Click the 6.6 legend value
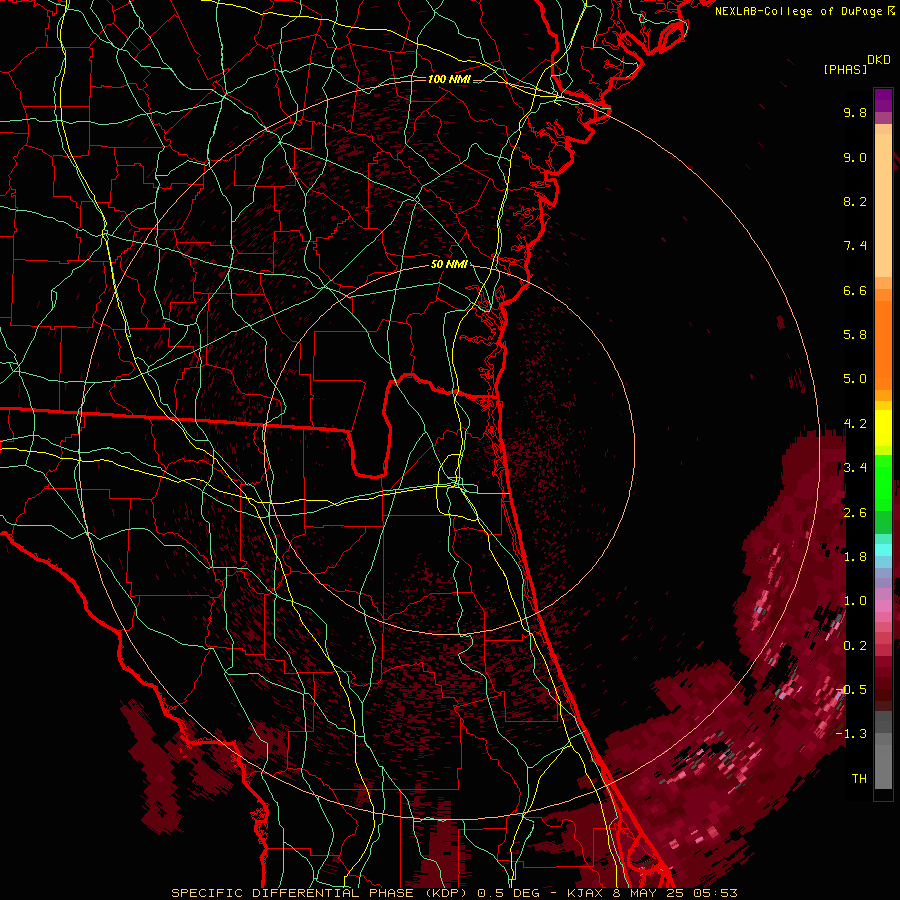The height and width of the screenshot is (900, 900). [x=855, y=290]
